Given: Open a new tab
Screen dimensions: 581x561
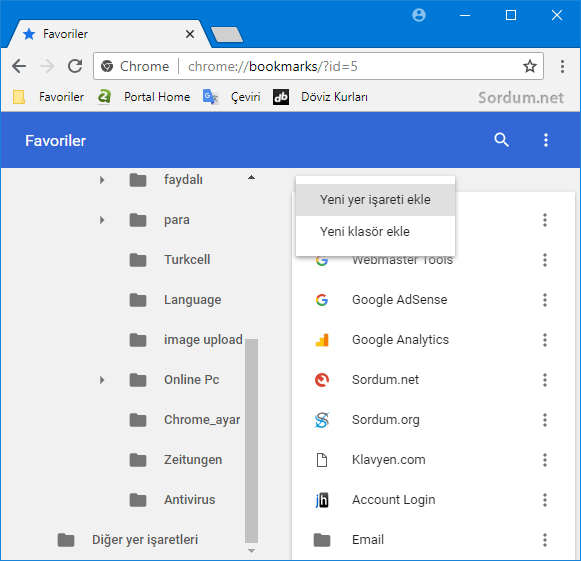Looking at the screenshot, I should [x=227, y=34].
